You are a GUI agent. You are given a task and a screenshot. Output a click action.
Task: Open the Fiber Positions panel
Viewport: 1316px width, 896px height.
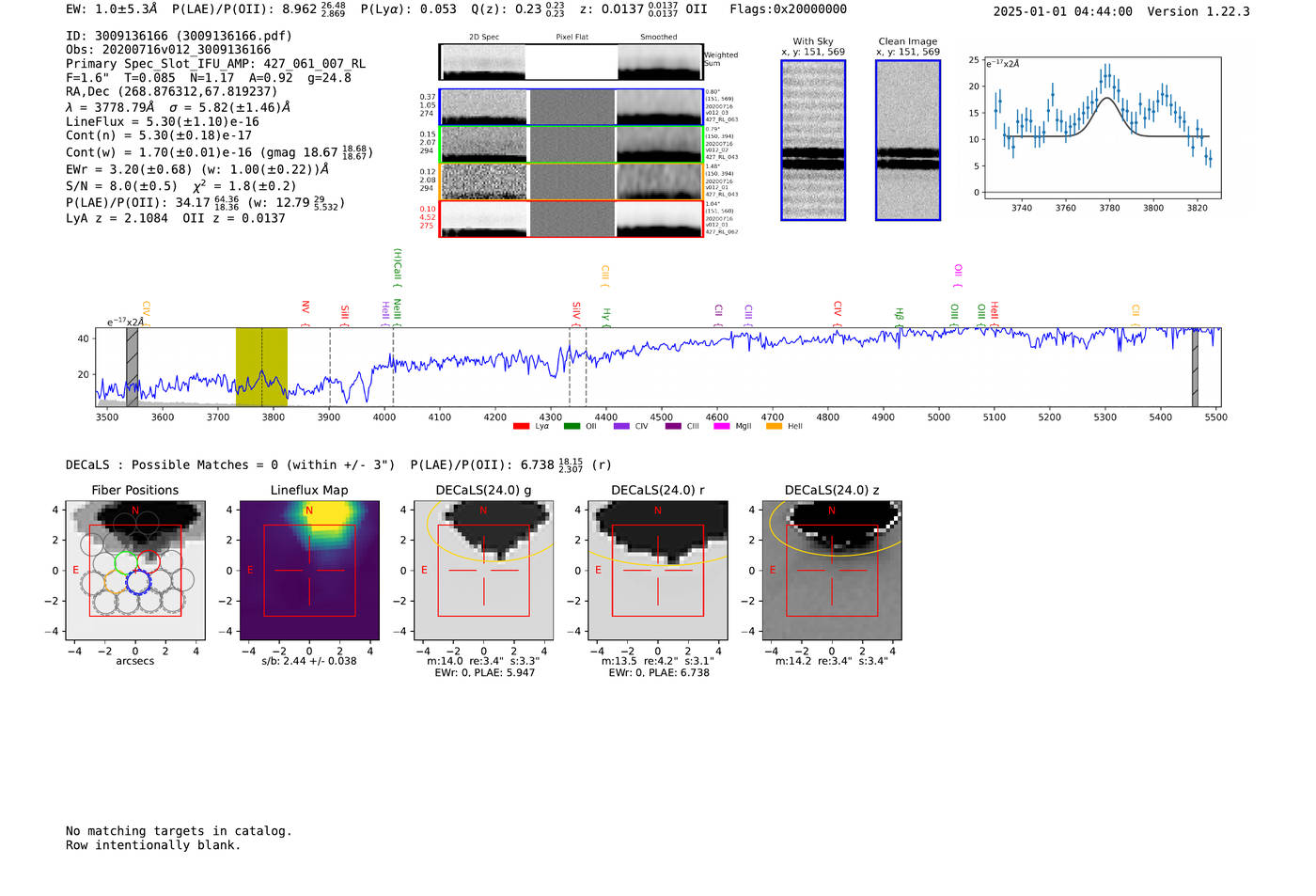(x=135, y=571)
